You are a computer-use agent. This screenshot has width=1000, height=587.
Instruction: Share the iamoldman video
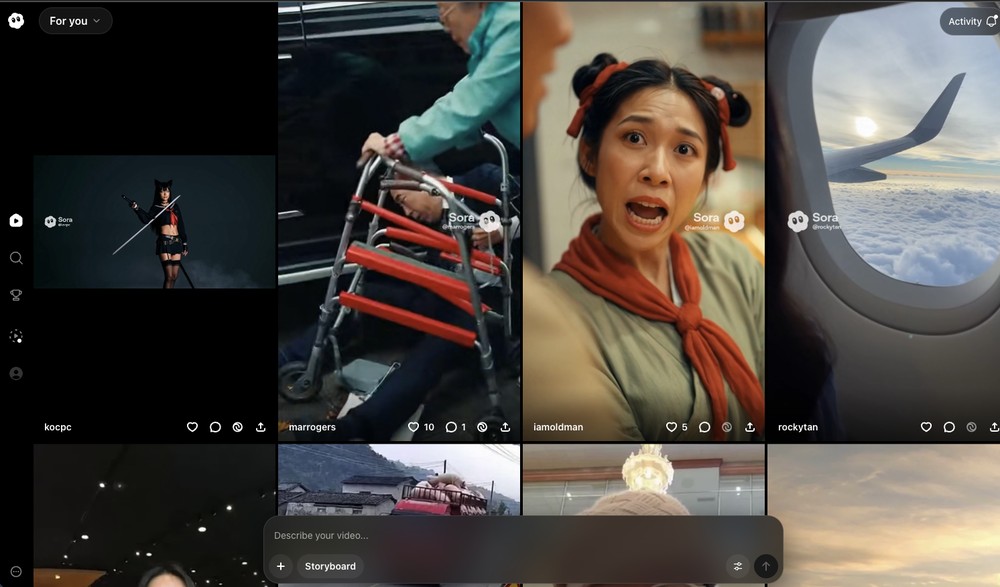coord(750,427)
